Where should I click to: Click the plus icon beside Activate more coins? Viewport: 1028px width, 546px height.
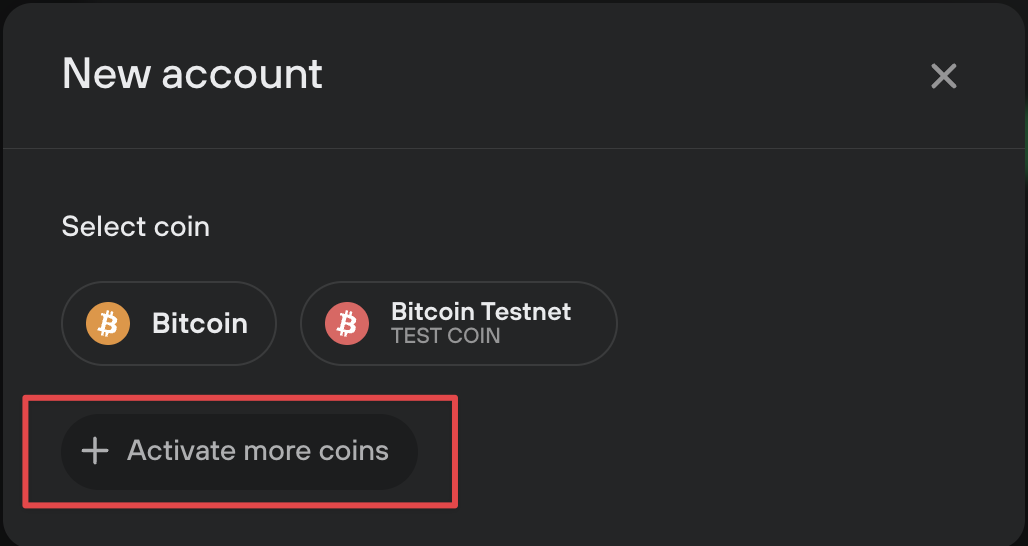(95, 451)
